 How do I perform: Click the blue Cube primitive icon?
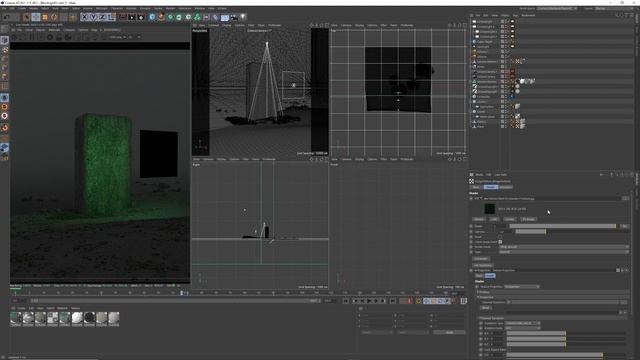point(152,17)
